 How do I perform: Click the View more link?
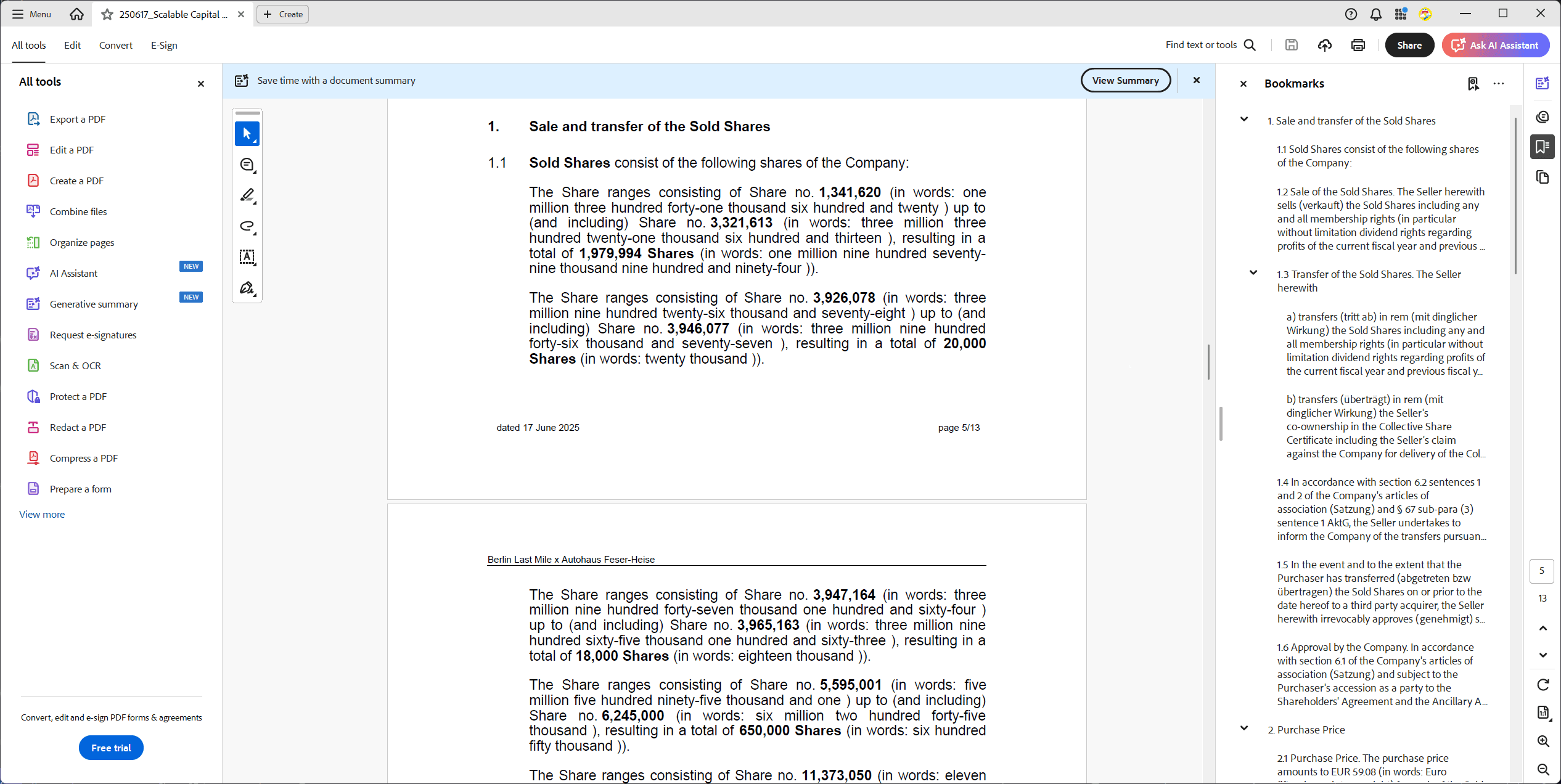(42, 514)
